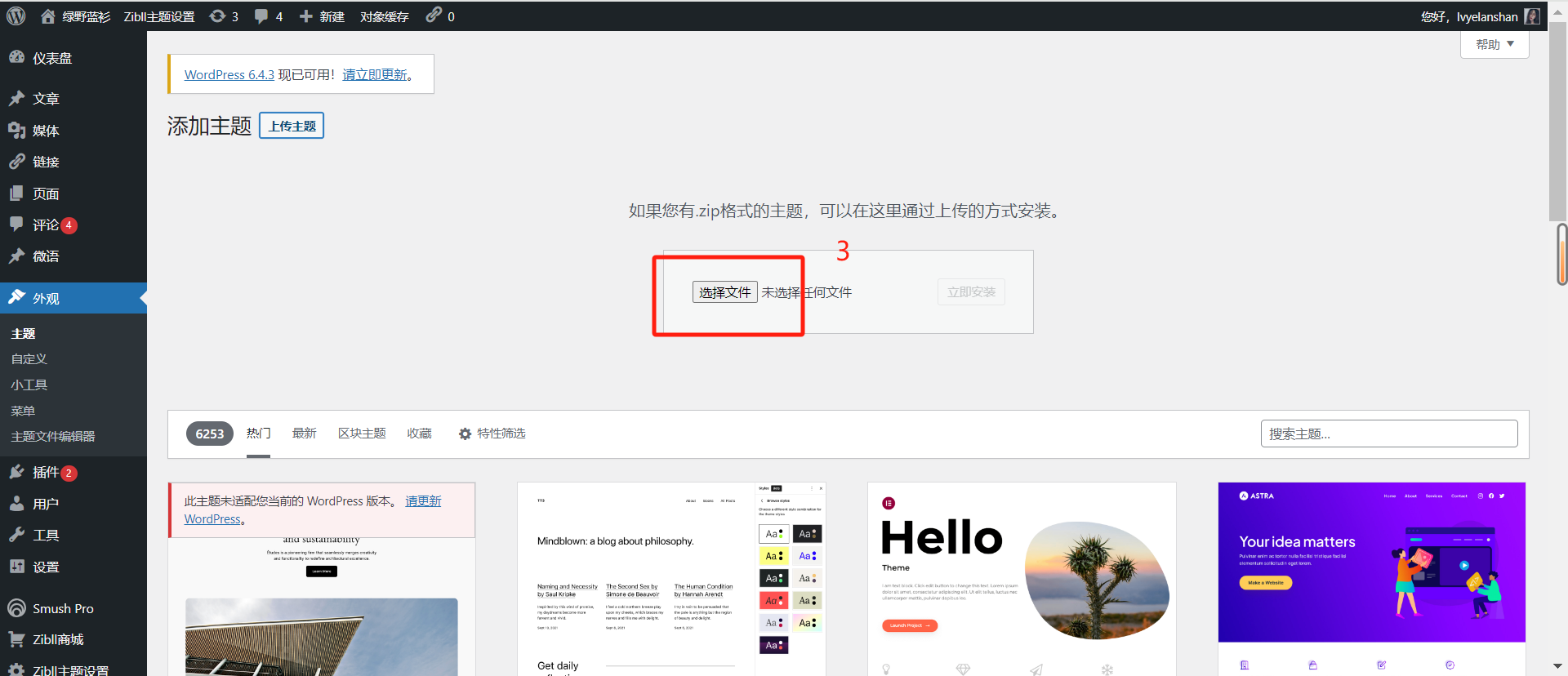
Task: Open the updates icon showing 3
Action: [x=224, y=16]
